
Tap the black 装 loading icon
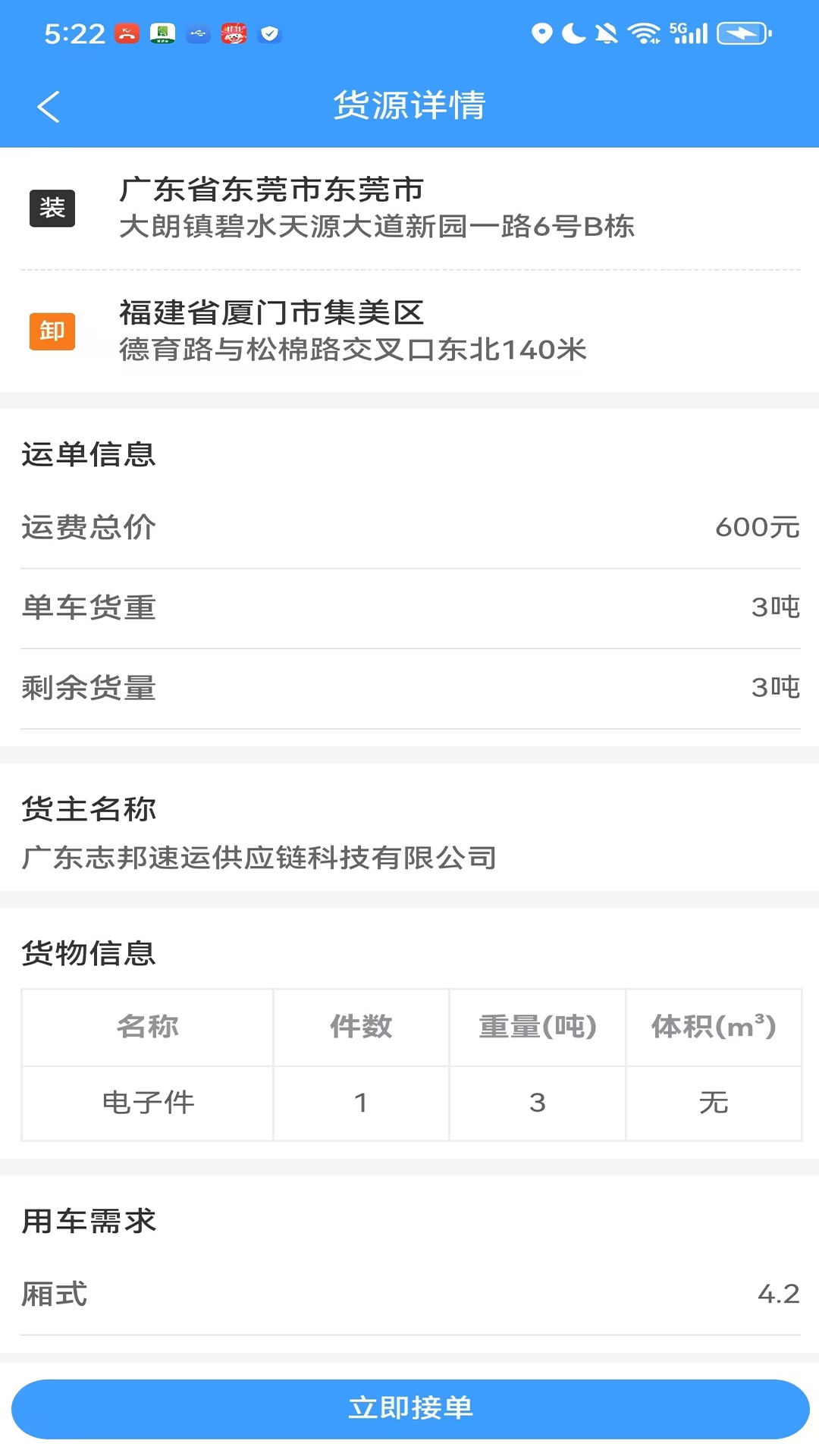point(52,208)
